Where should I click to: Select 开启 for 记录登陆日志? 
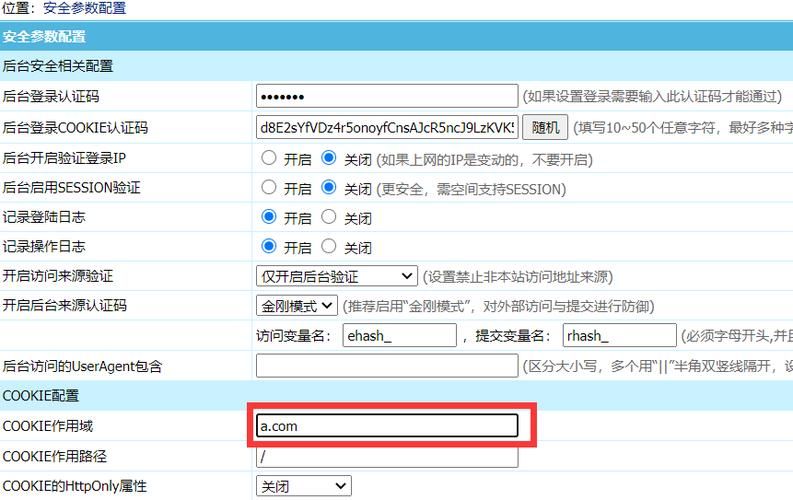click(269, 217)
